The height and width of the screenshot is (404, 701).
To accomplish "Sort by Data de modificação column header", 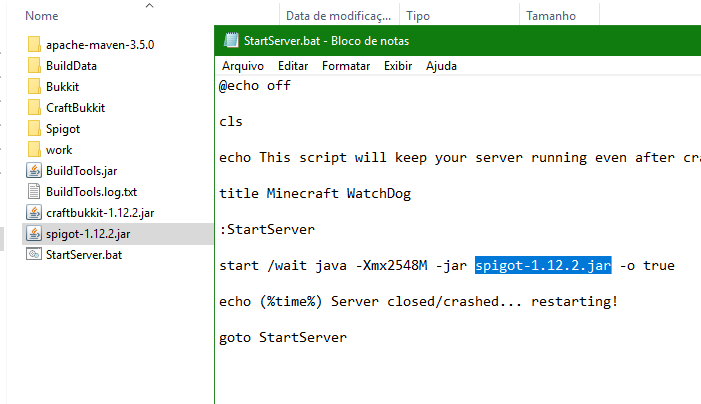I will [337, 16].
